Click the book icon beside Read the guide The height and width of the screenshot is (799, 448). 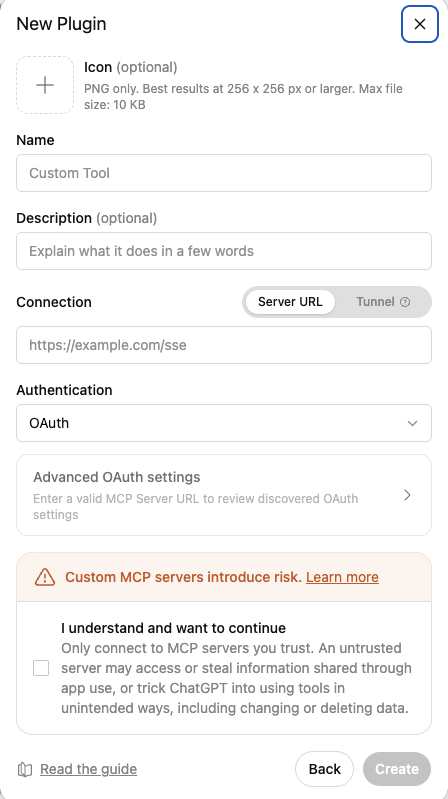(x=25, y=769)
